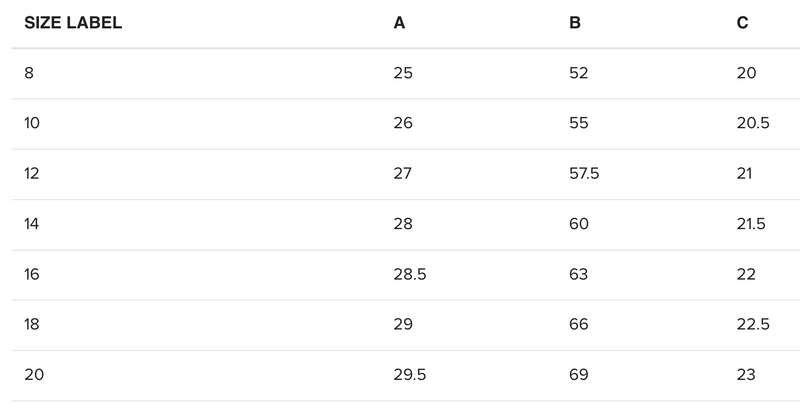Click the size label 12 cell
Image resolution: width=800 pixels, height=412 pixels.
(32, 174)
